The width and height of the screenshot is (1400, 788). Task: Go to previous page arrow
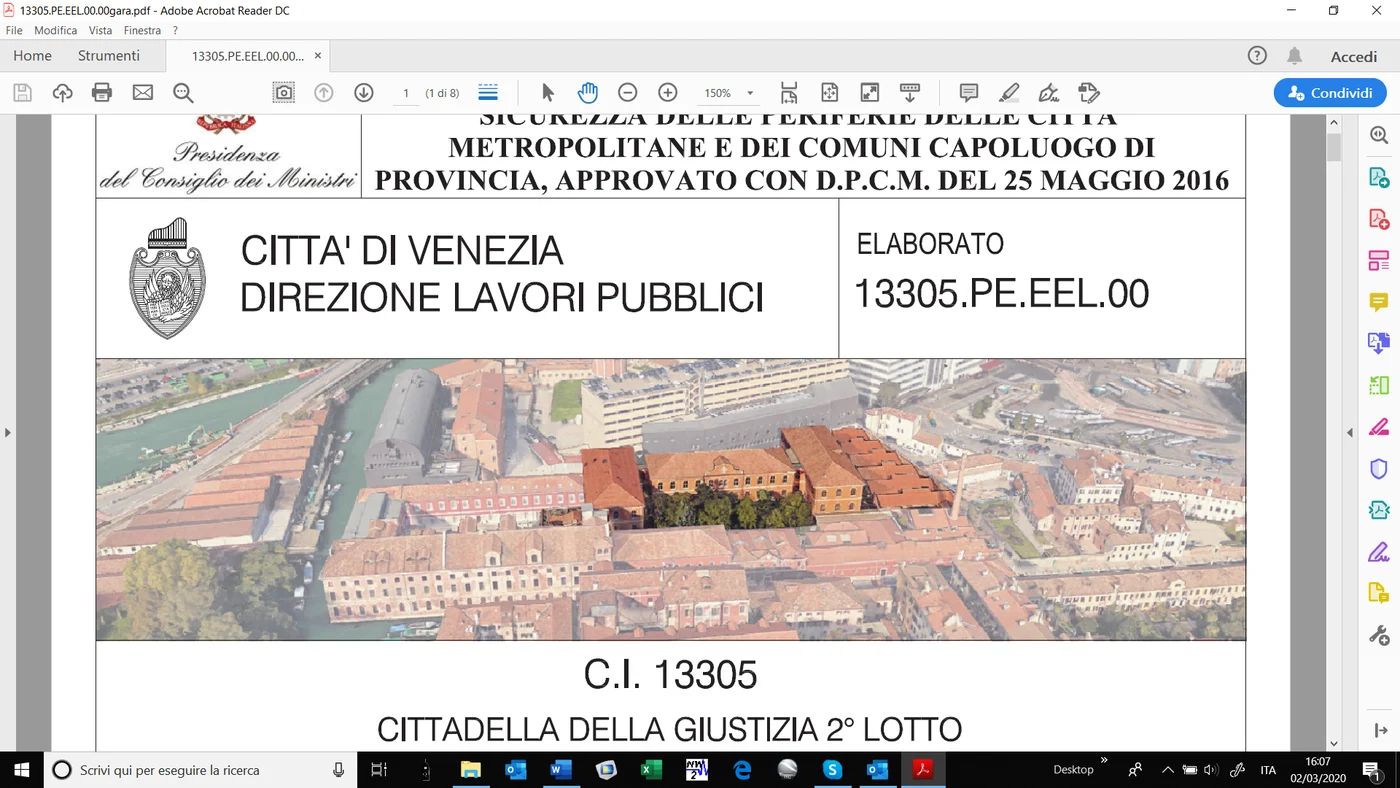pyautogui.click(x=323, y=93)
